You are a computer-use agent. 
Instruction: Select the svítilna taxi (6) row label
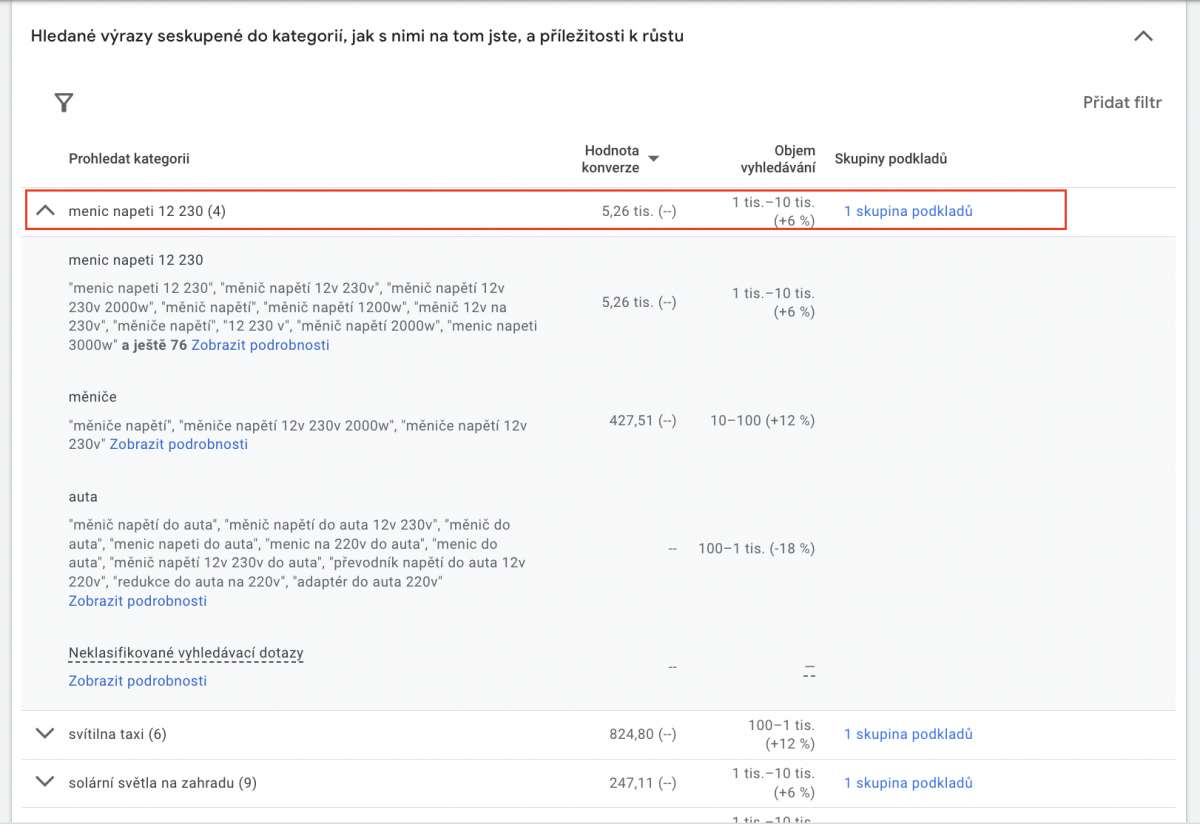(117, 734)
